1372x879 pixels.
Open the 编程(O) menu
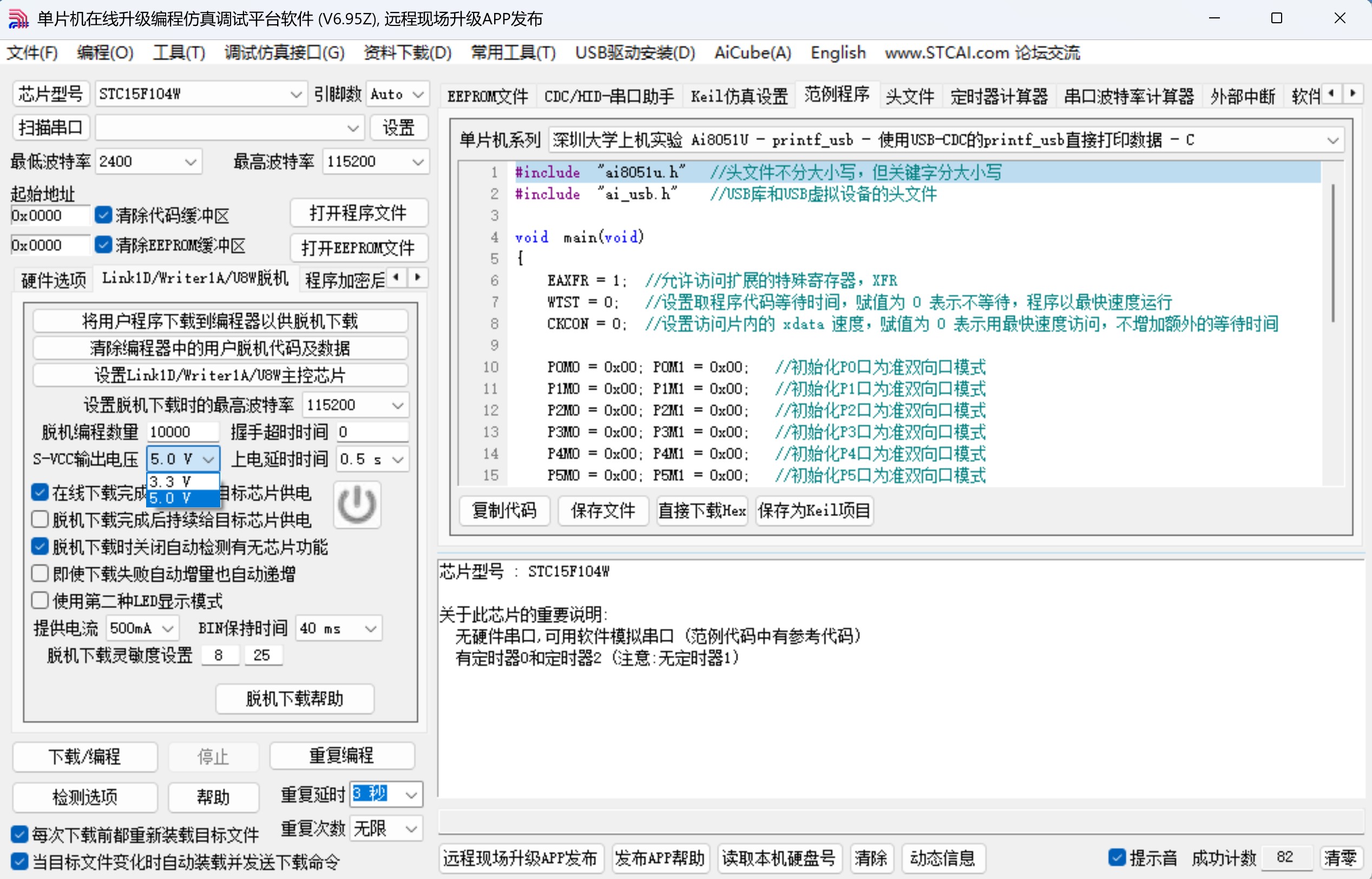[x=105, y=53]
